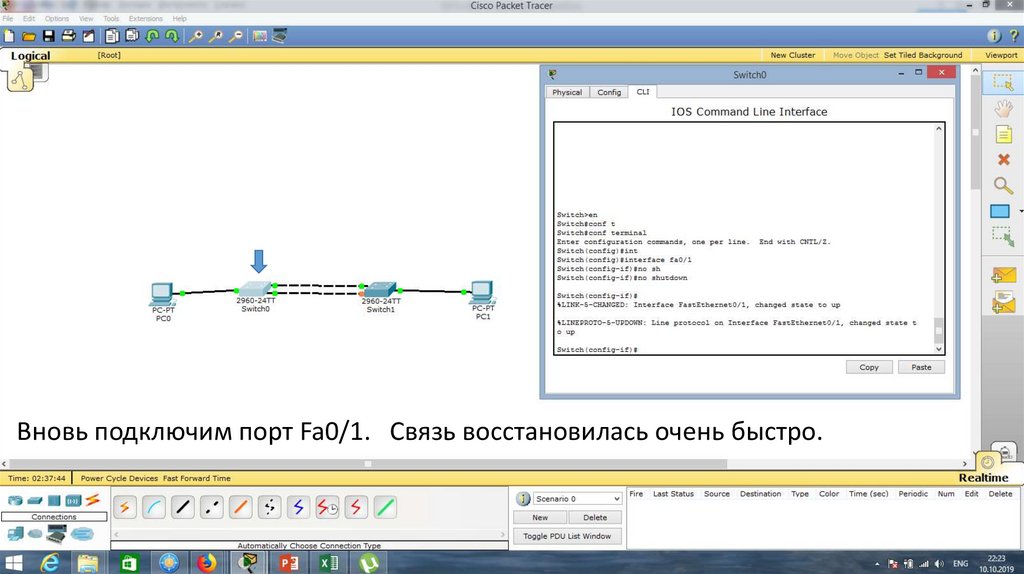Switch to Realtime mode tab
The width and height of the screenshot is (1024, 574).
click(x=984, y=477)
